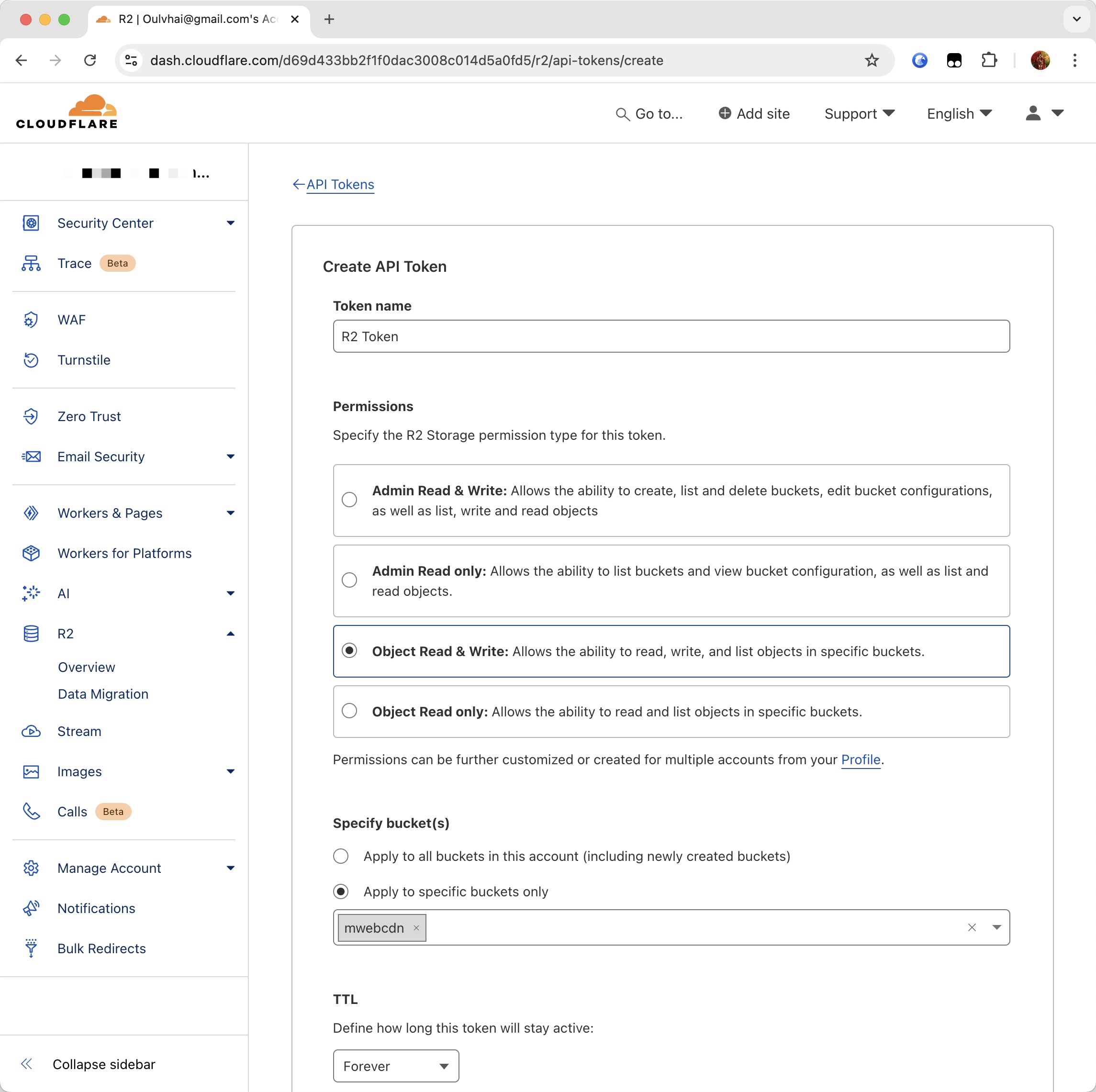Open the bucket selector dropdown arrow

point(996,927)
